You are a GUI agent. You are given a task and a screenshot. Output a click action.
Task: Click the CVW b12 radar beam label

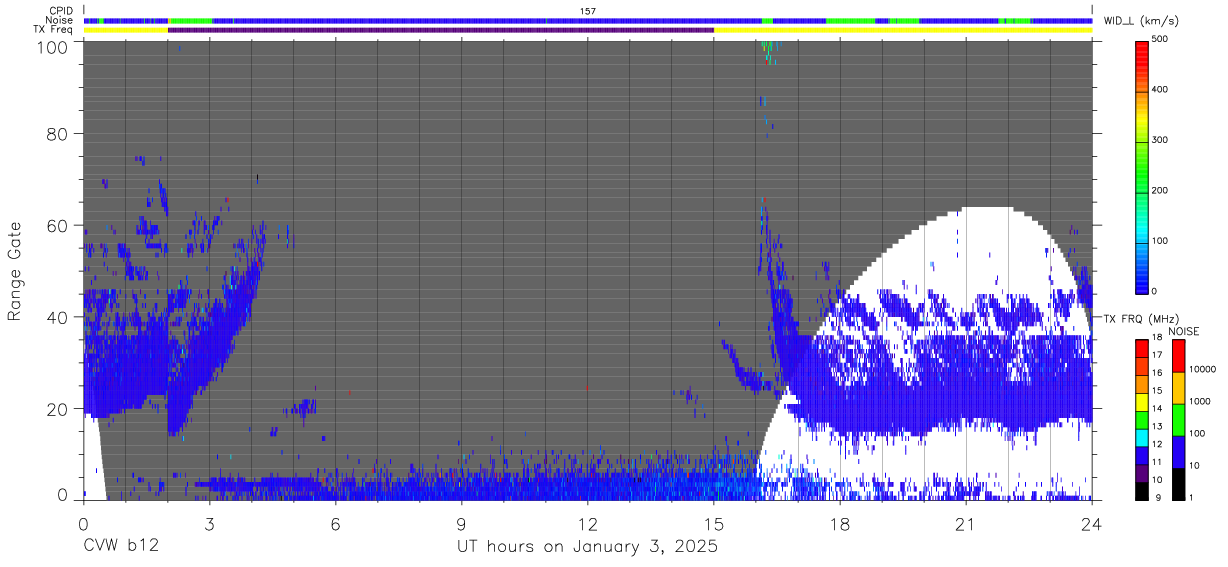(x=119, y=547)
